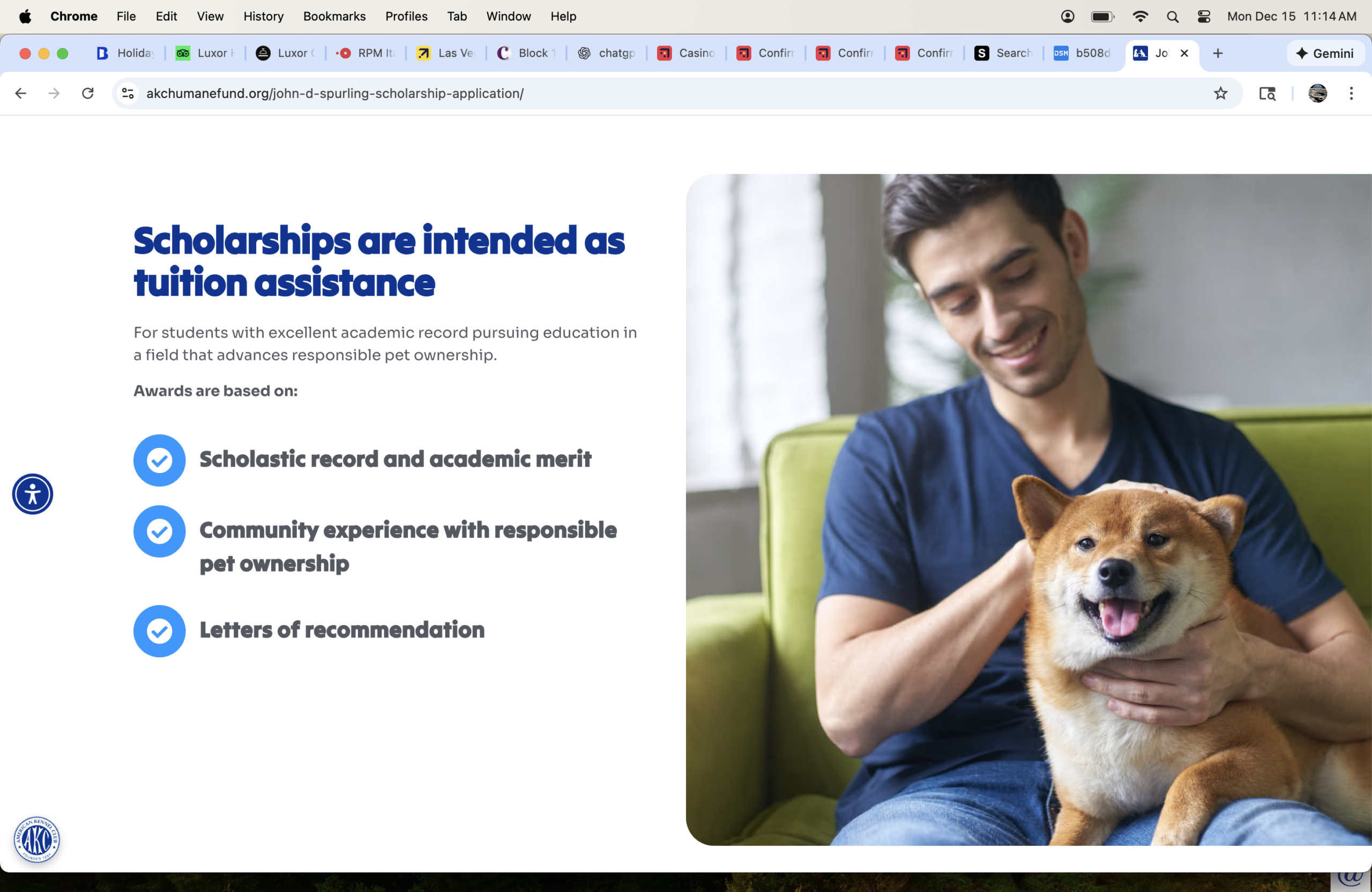Open a new tab with the plus button
1372x892 pixels.
point(1218,54)
